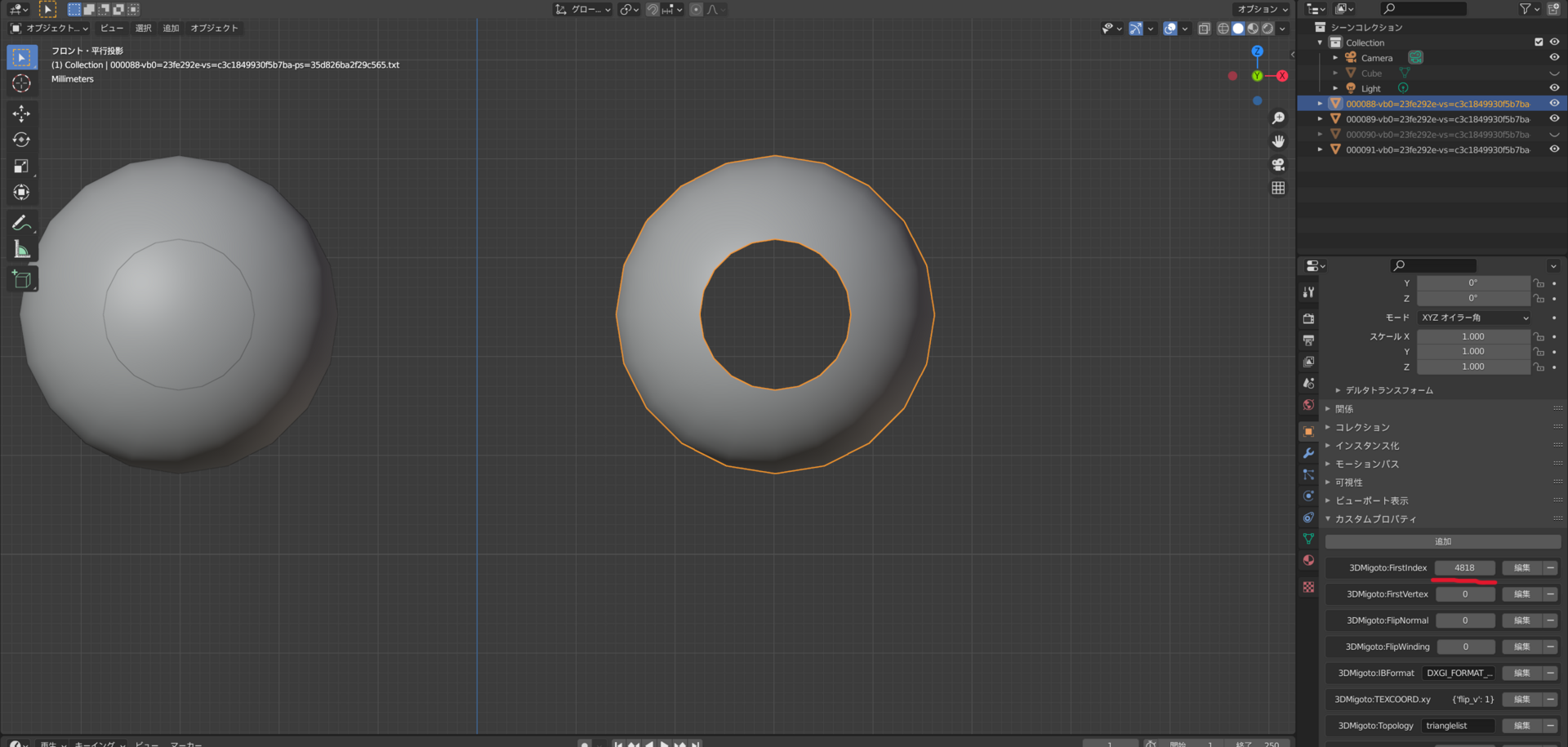Screen dimensions: 1568x747
Task: Hide the Light object in outliner
Action: click(x=1554, y=88)
